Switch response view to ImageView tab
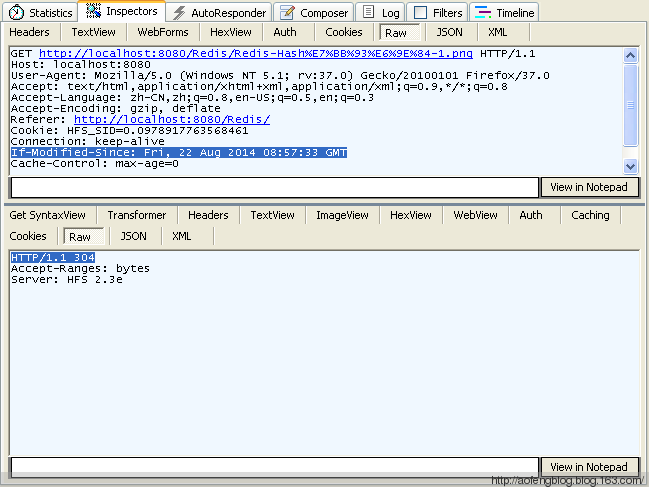This screenshot has width=649, height=487. coord(342,215)
